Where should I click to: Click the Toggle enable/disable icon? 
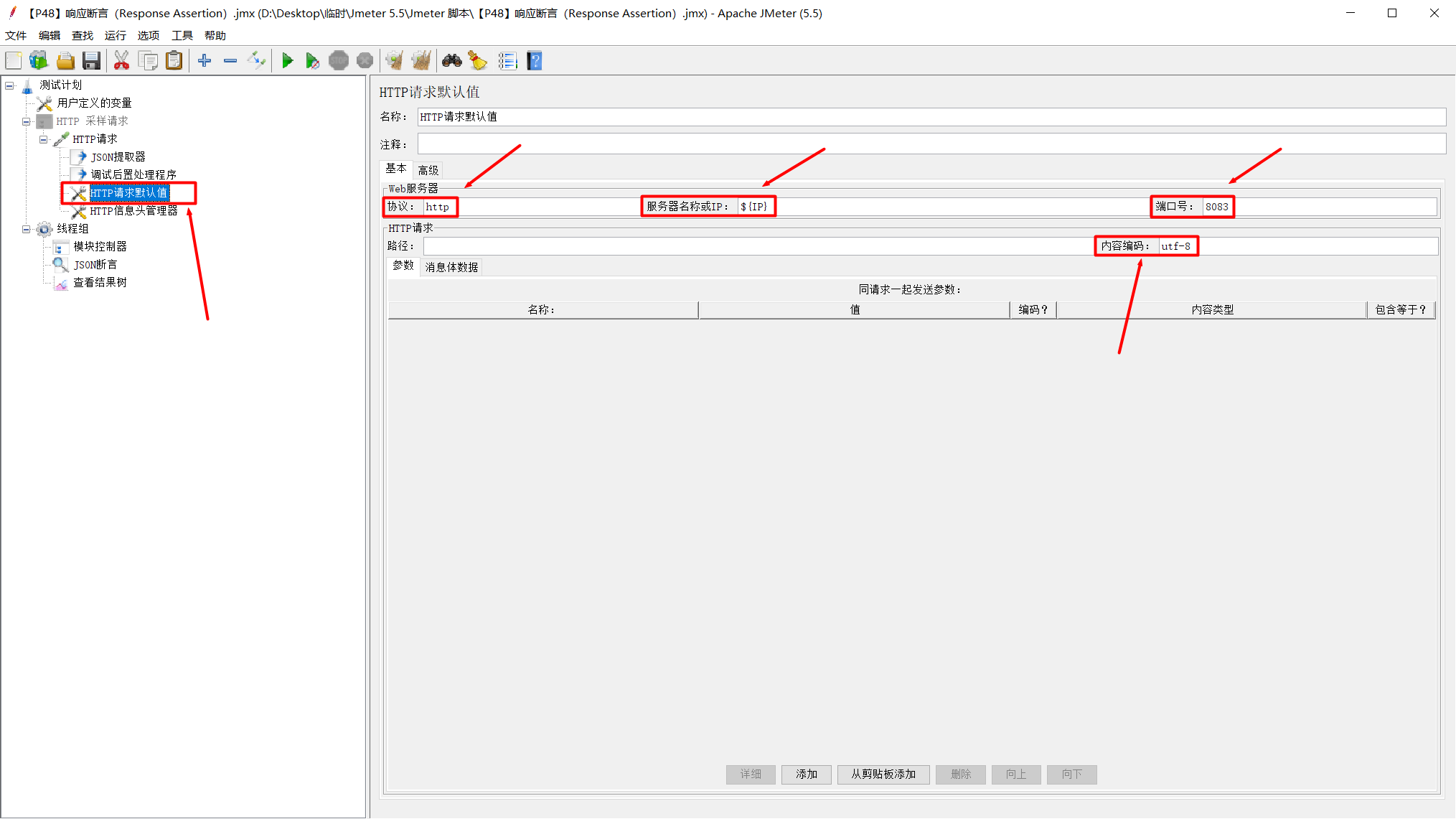pos(256,61)
